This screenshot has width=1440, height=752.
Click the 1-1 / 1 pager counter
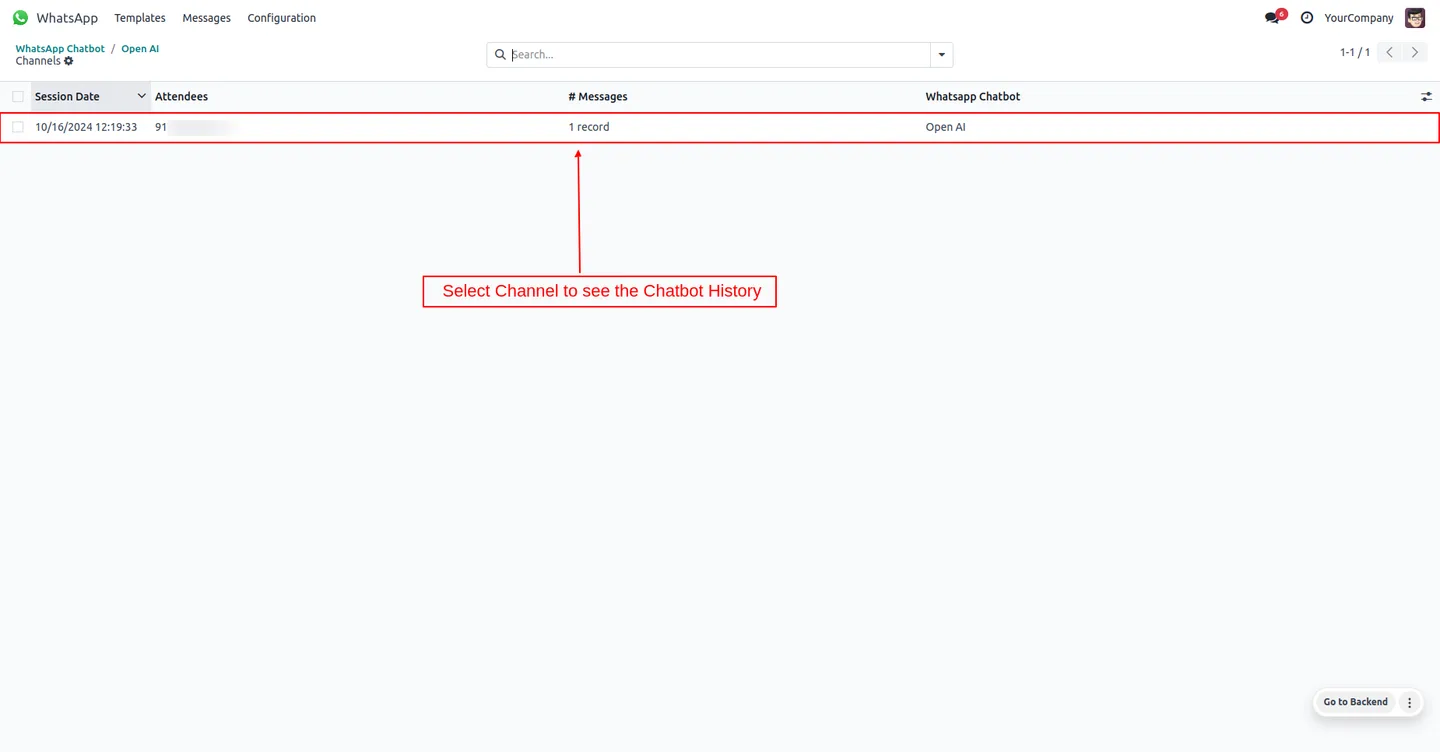point(1355,52)
